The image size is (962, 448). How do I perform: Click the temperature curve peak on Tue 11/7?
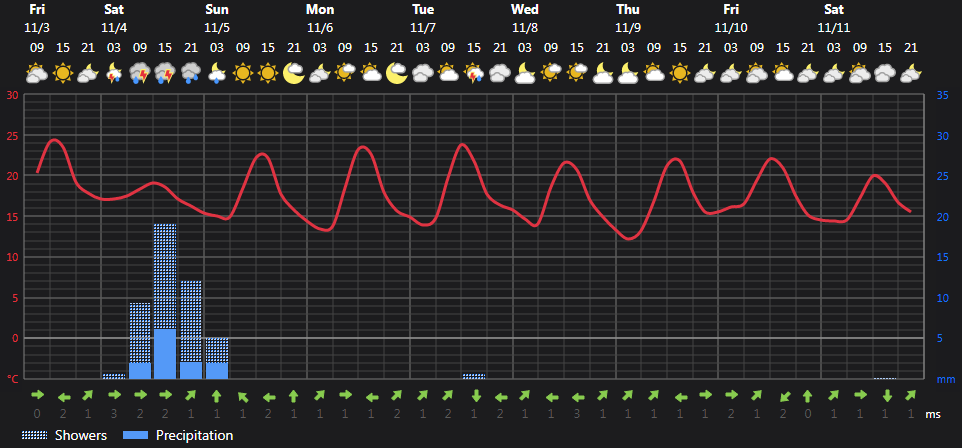462,145
